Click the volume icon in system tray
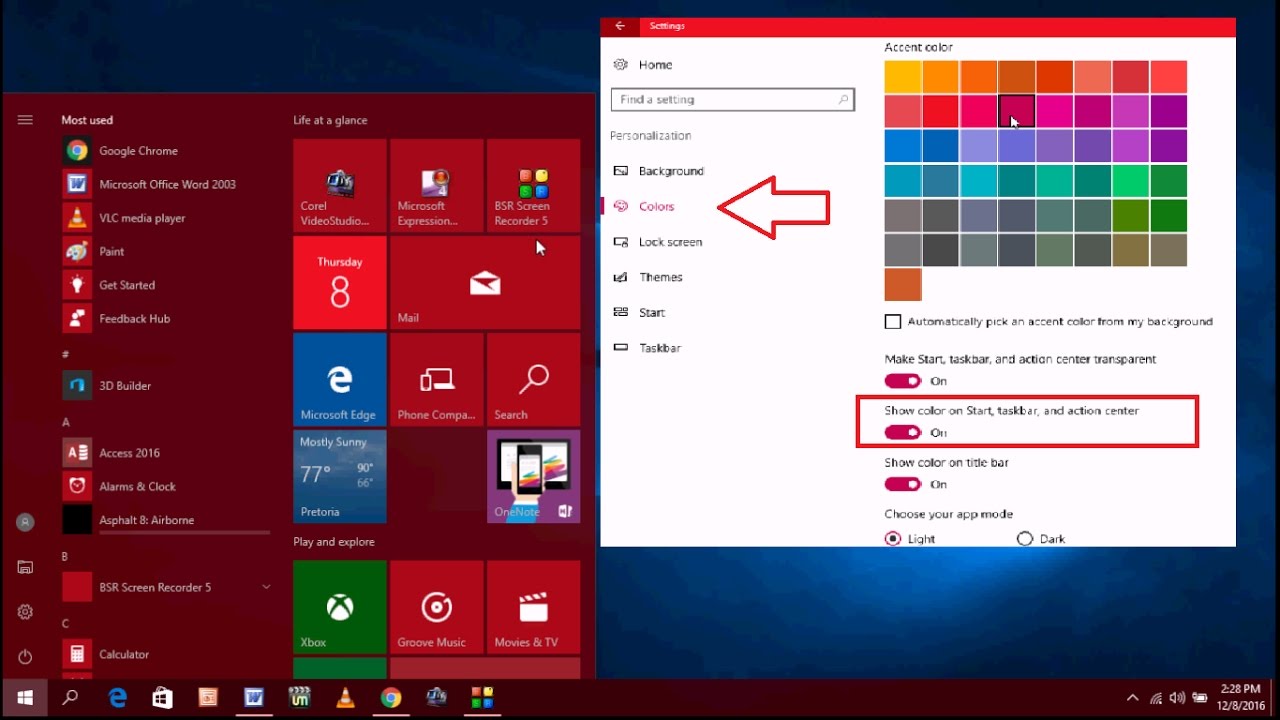The width and height of the screenshot is (1280, 720). pos(1178,698)
